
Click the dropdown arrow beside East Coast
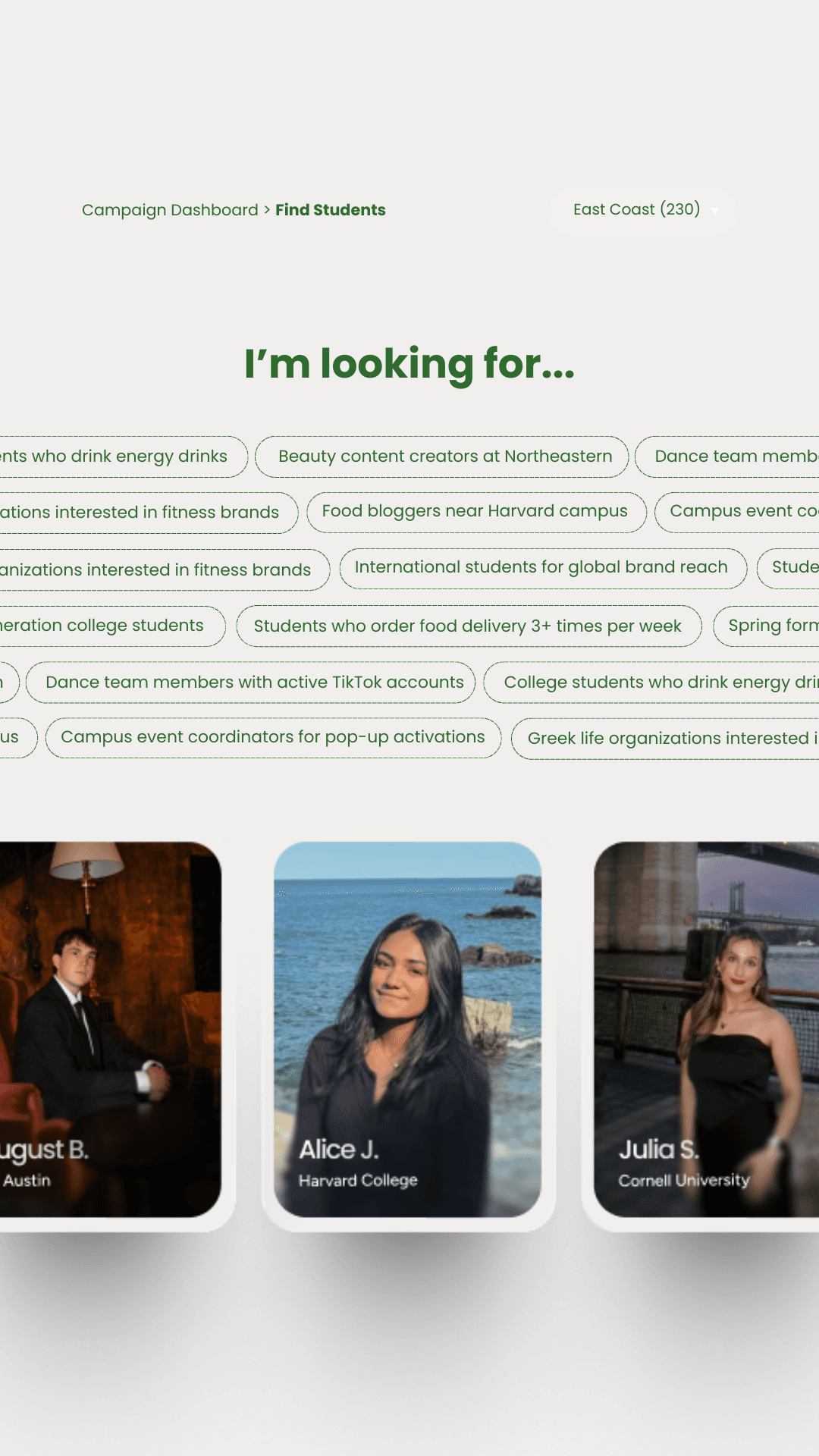(x=714, y=212)
